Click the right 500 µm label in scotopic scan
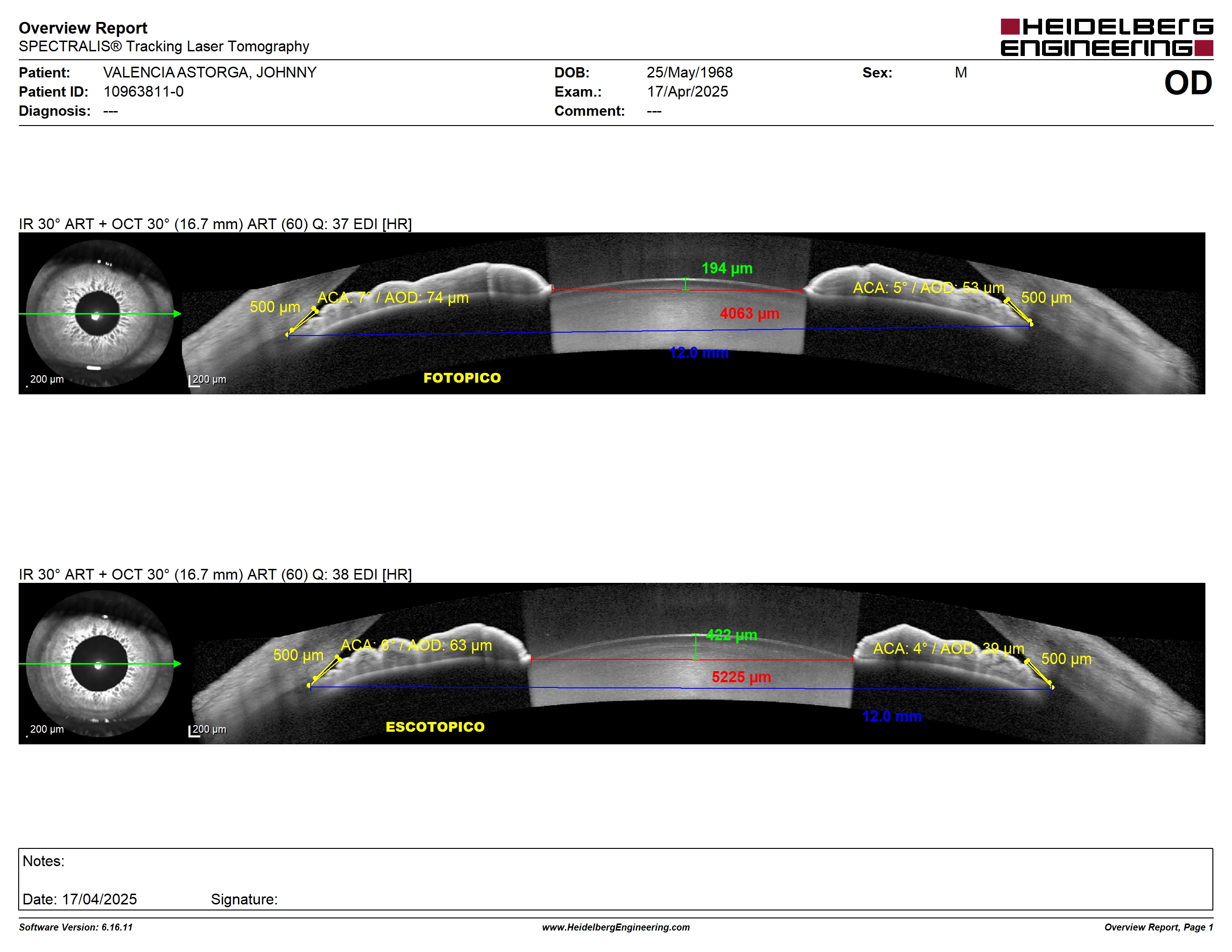1232x952 pixels. pos(1066,659)
